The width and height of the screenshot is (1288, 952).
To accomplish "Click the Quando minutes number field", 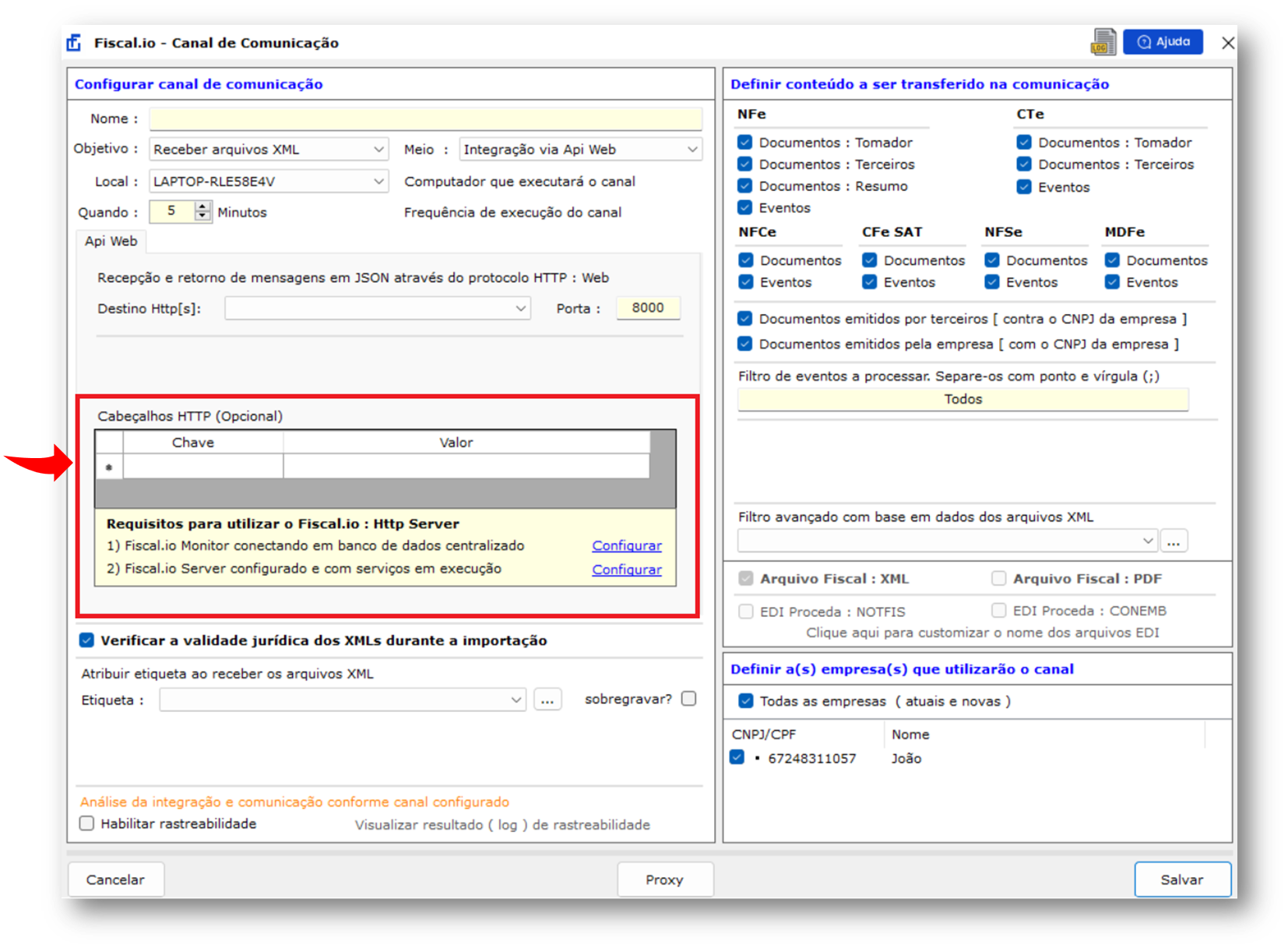I will tap(172, 211).
